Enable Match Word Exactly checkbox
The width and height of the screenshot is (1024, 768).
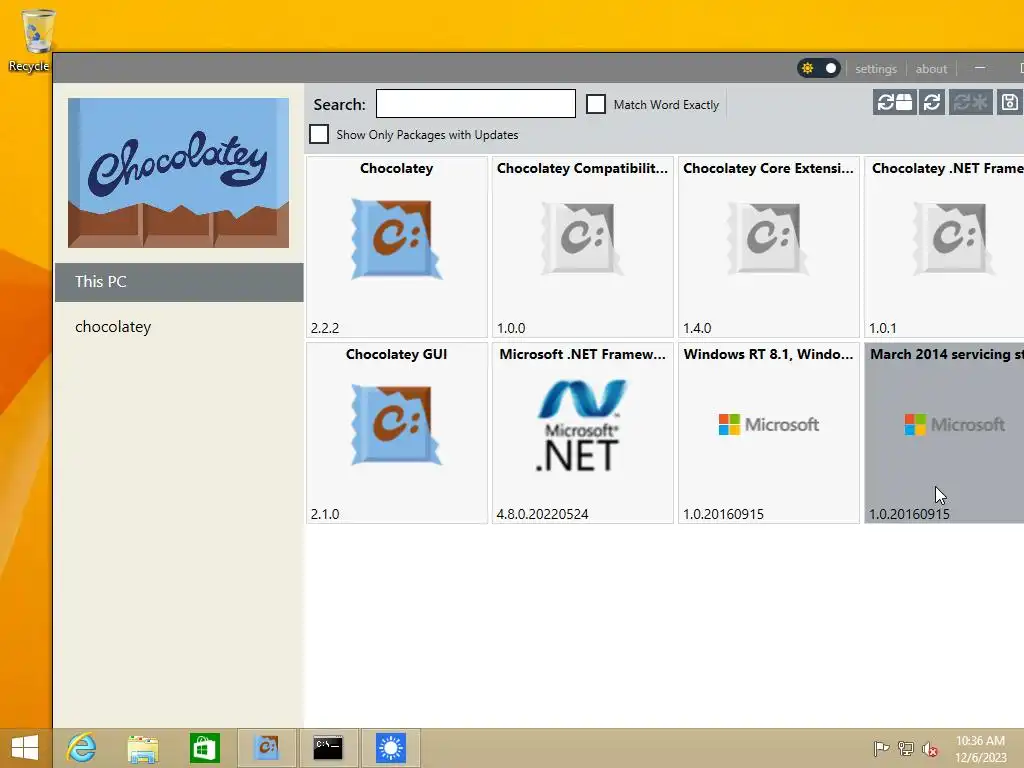596,104
